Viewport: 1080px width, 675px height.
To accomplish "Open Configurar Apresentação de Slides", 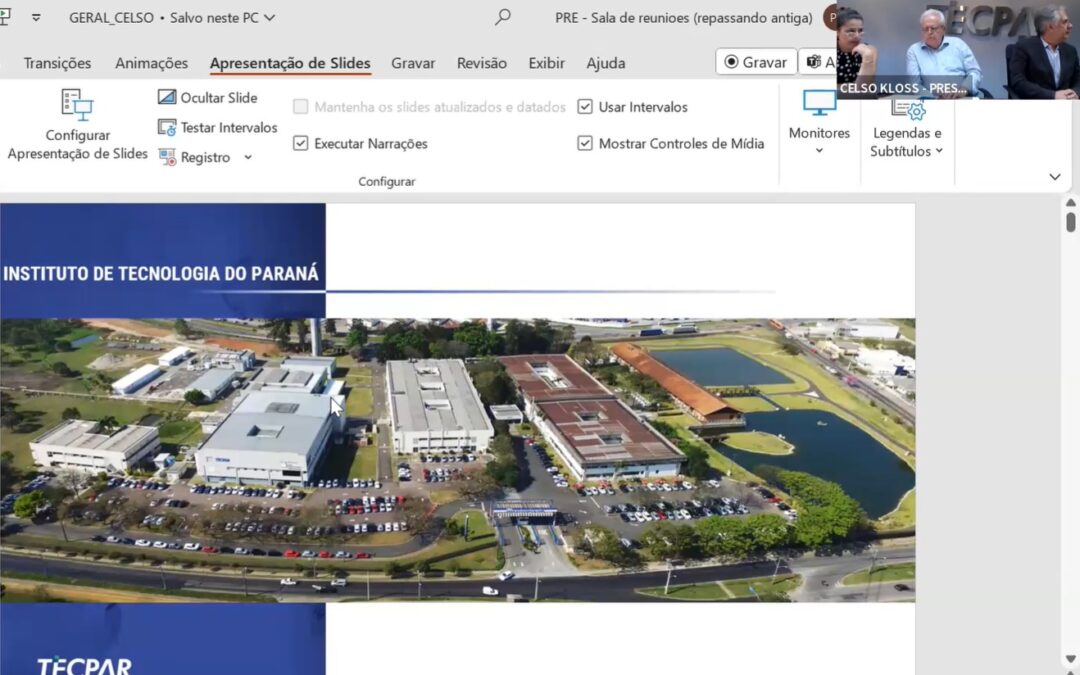I will point(77,125).
